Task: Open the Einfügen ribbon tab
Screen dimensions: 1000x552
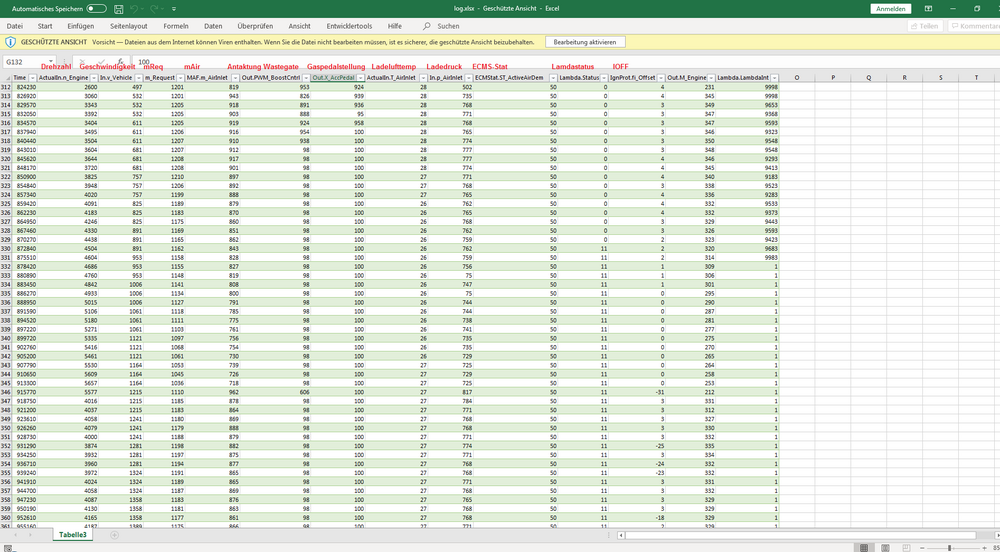Action: coord(80,26)
